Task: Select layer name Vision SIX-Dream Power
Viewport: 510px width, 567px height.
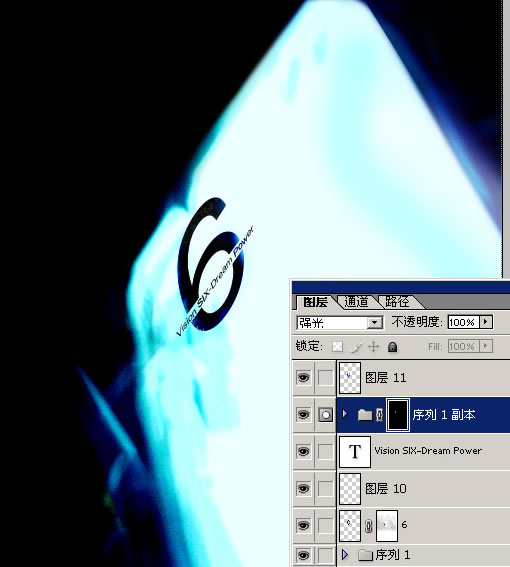Action: 428,451
